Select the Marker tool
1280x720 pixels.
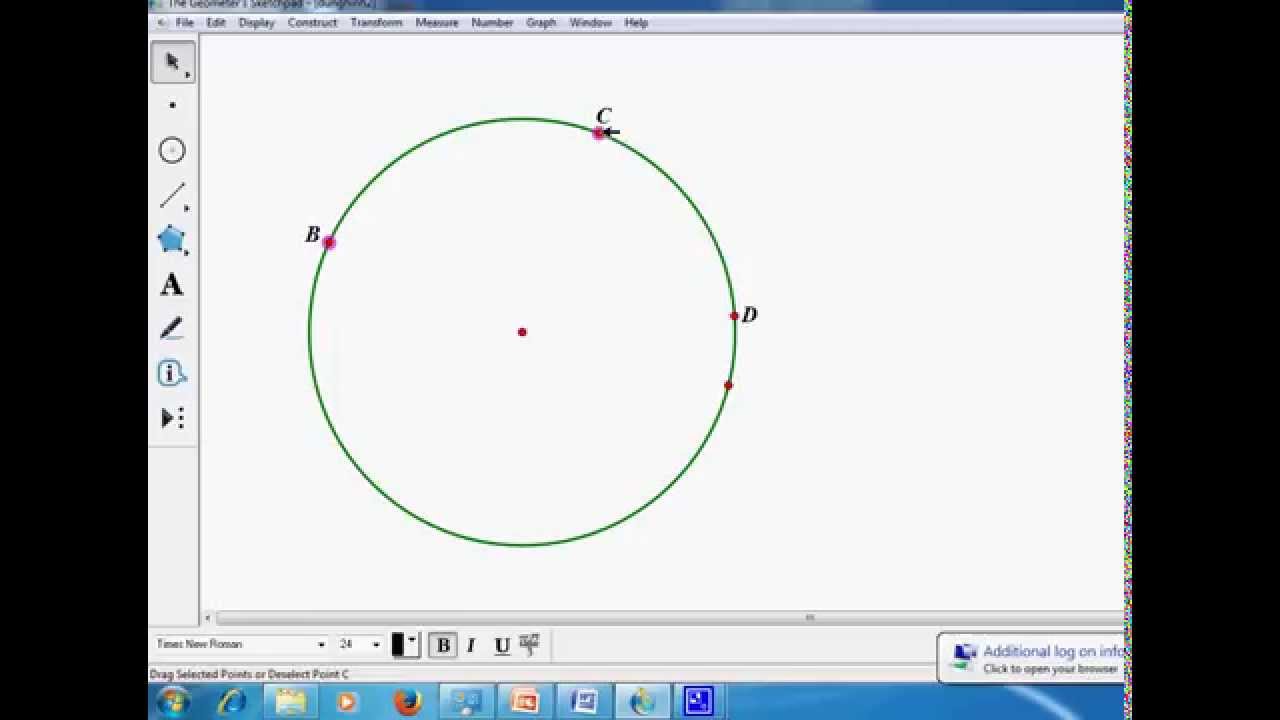(172, 329)
